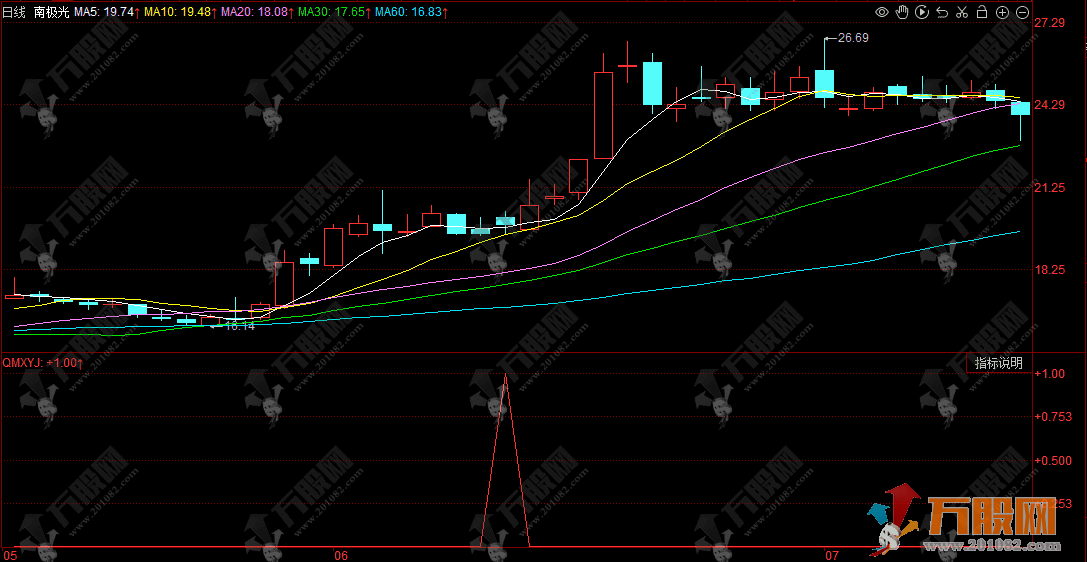The height and width of the screenshot is (562, 1087).
Task: Select the MA30: 17.65 label
Action: coord(333,12)
